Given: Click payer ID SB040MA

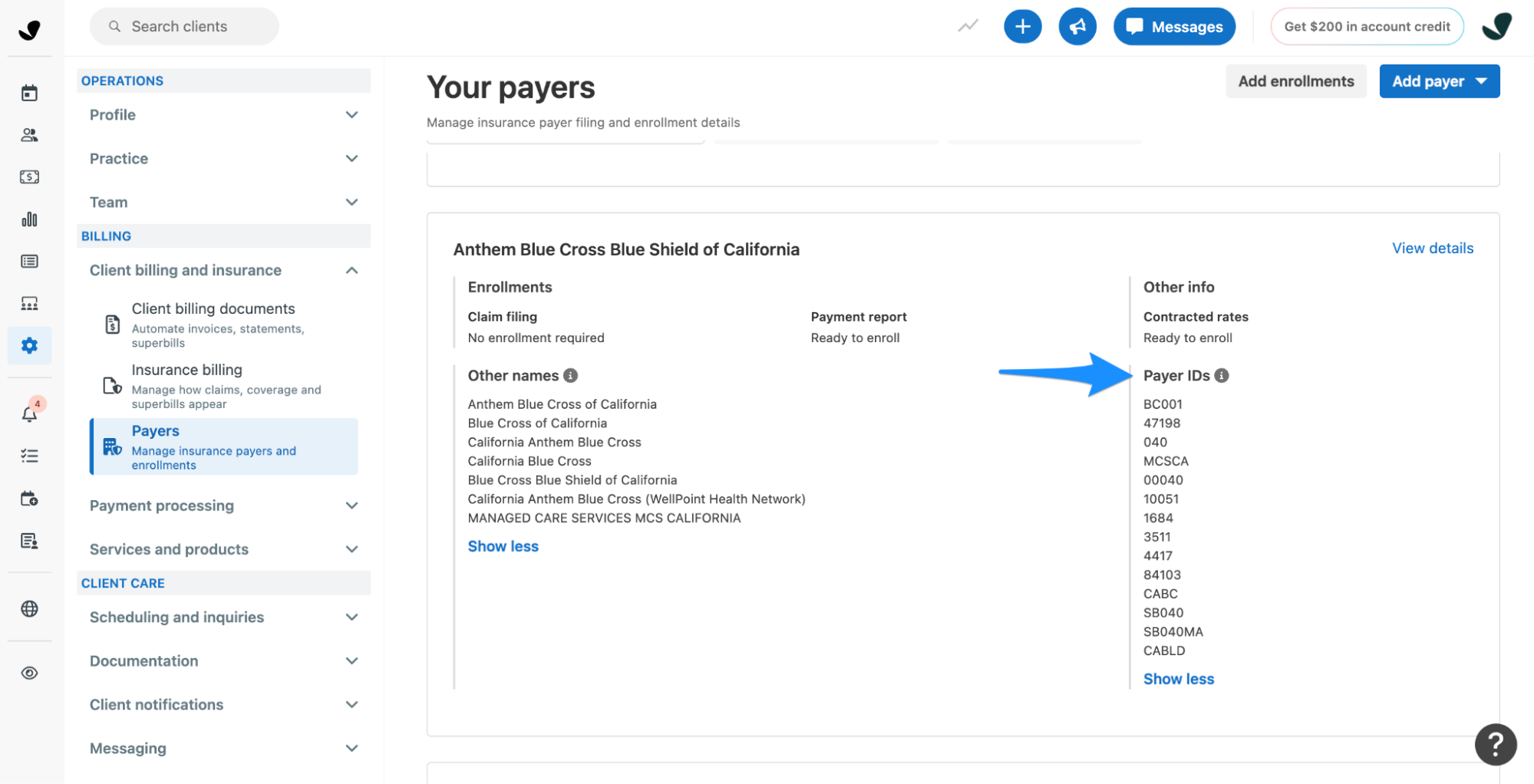Looking at the screenshot, I should (x=1173, y=632).
